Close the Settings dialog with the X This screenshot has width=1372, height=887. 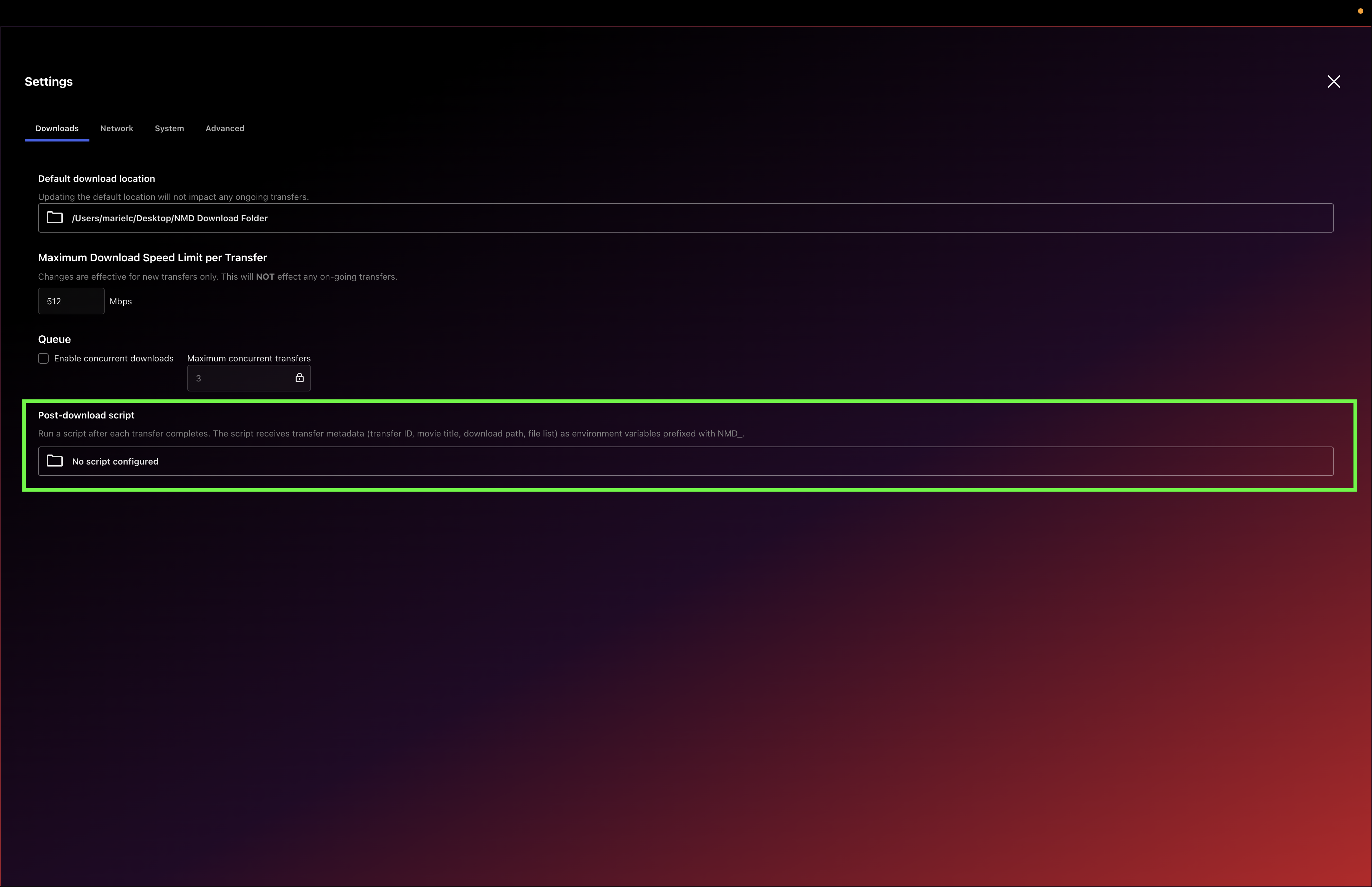click(x=1333, y=81)
